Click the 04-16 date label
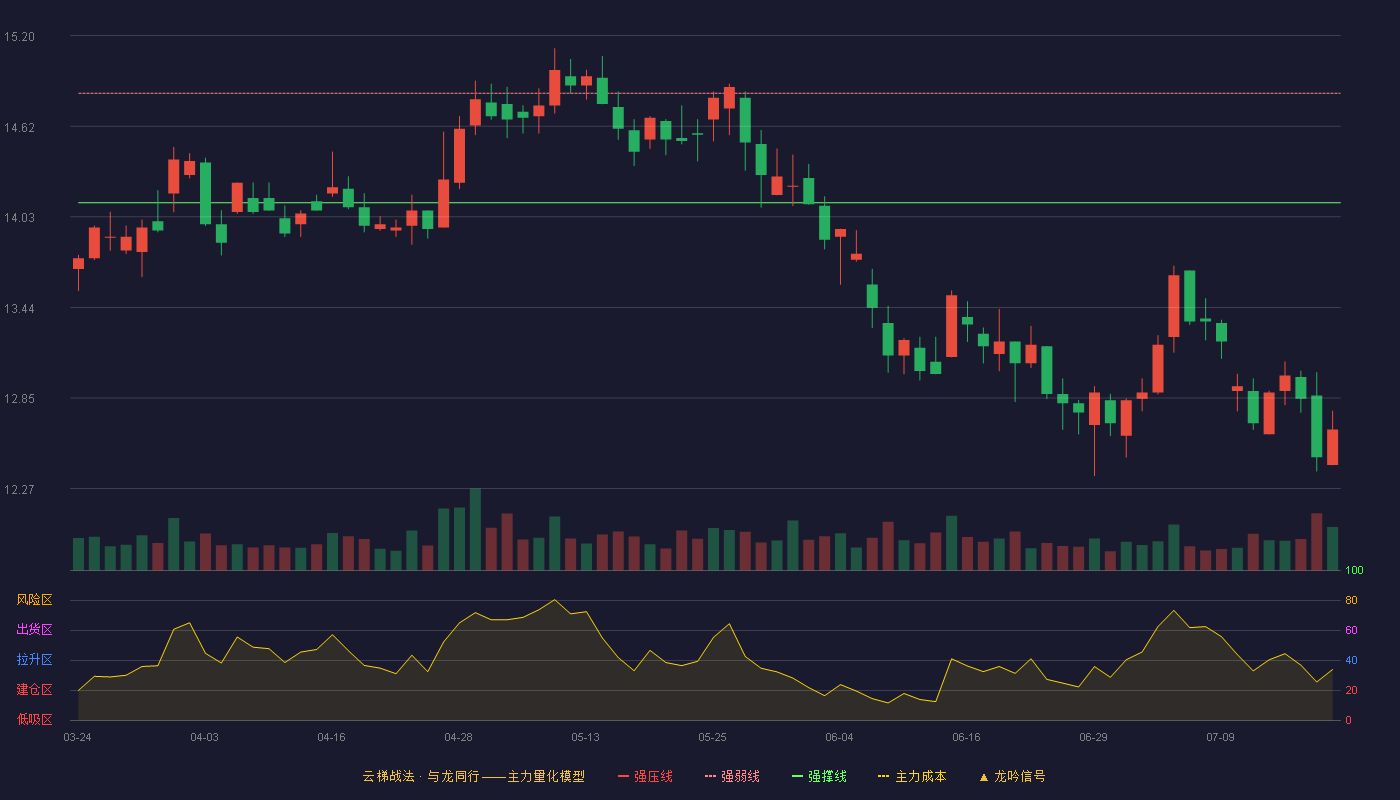 (331, 737)
